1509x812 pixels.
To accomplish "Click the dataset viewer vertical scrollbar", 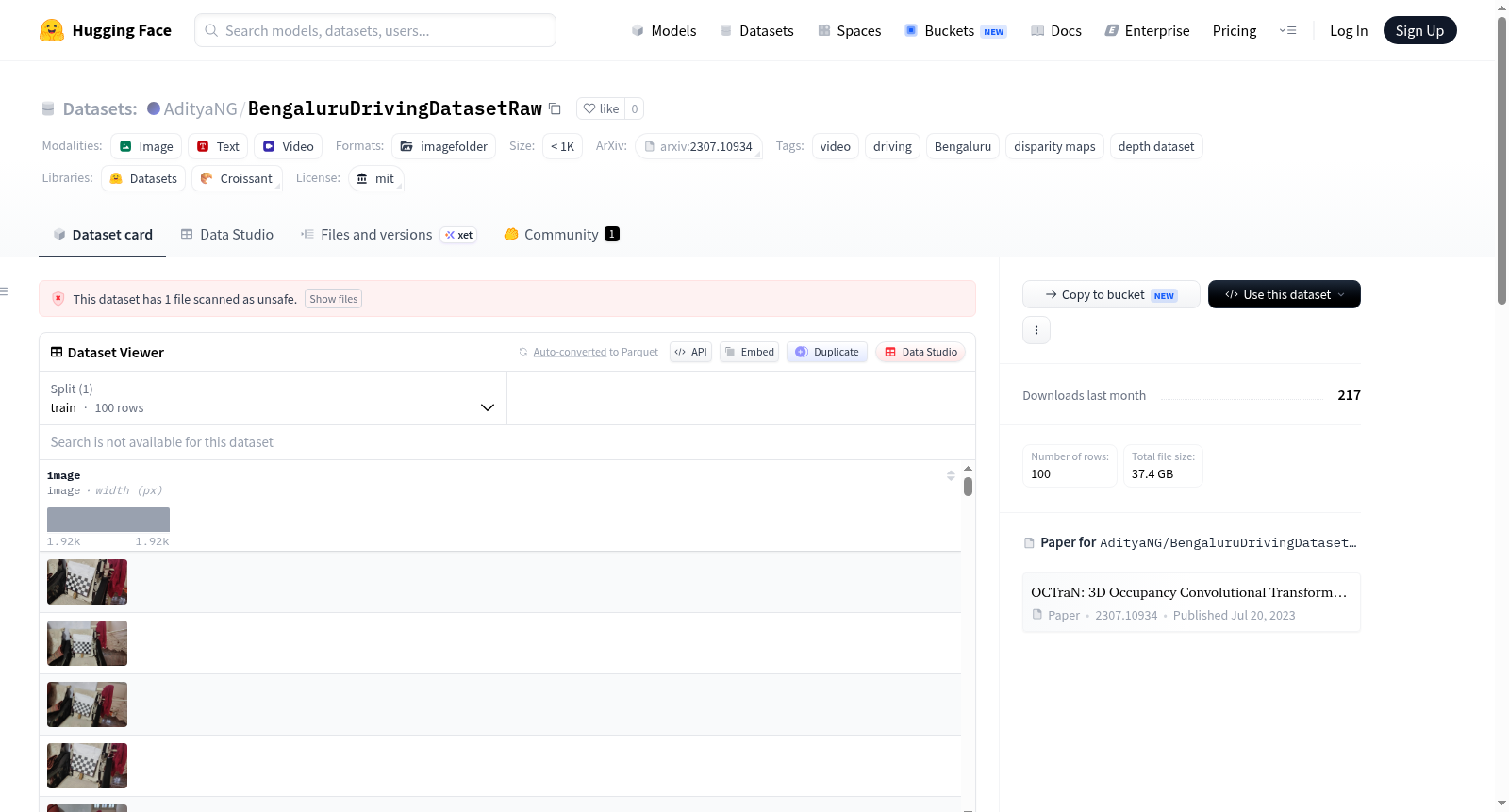I will (968, 487).
